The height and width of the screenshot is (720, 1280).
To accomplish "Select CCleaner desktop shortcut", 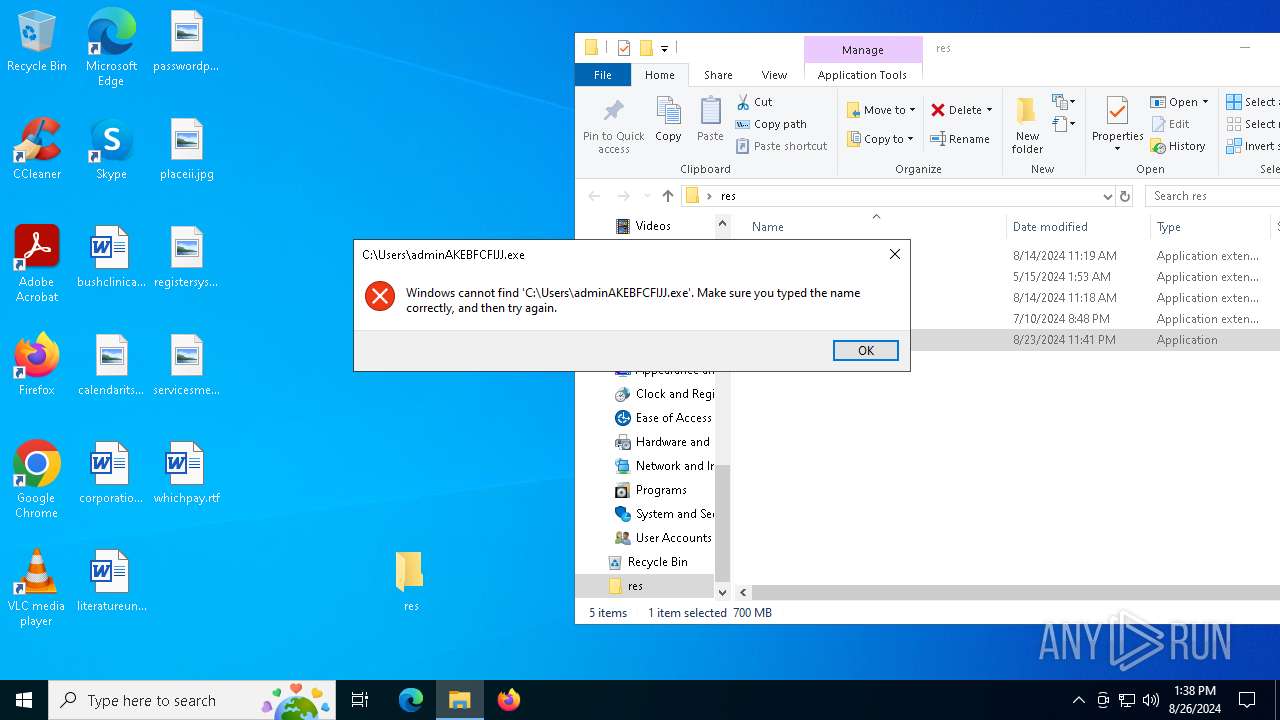I will (x=37, y=150).
